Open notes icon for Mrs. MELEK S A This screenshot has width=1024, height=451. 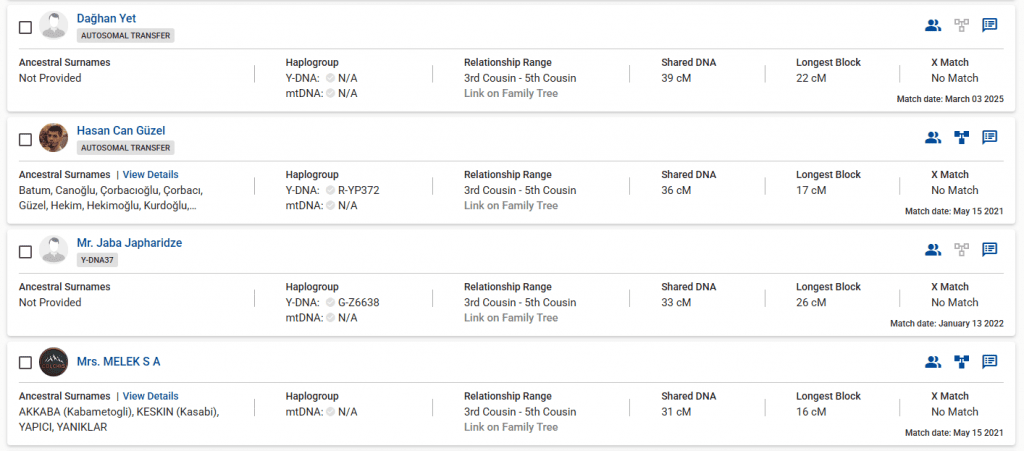coord(989,362)
